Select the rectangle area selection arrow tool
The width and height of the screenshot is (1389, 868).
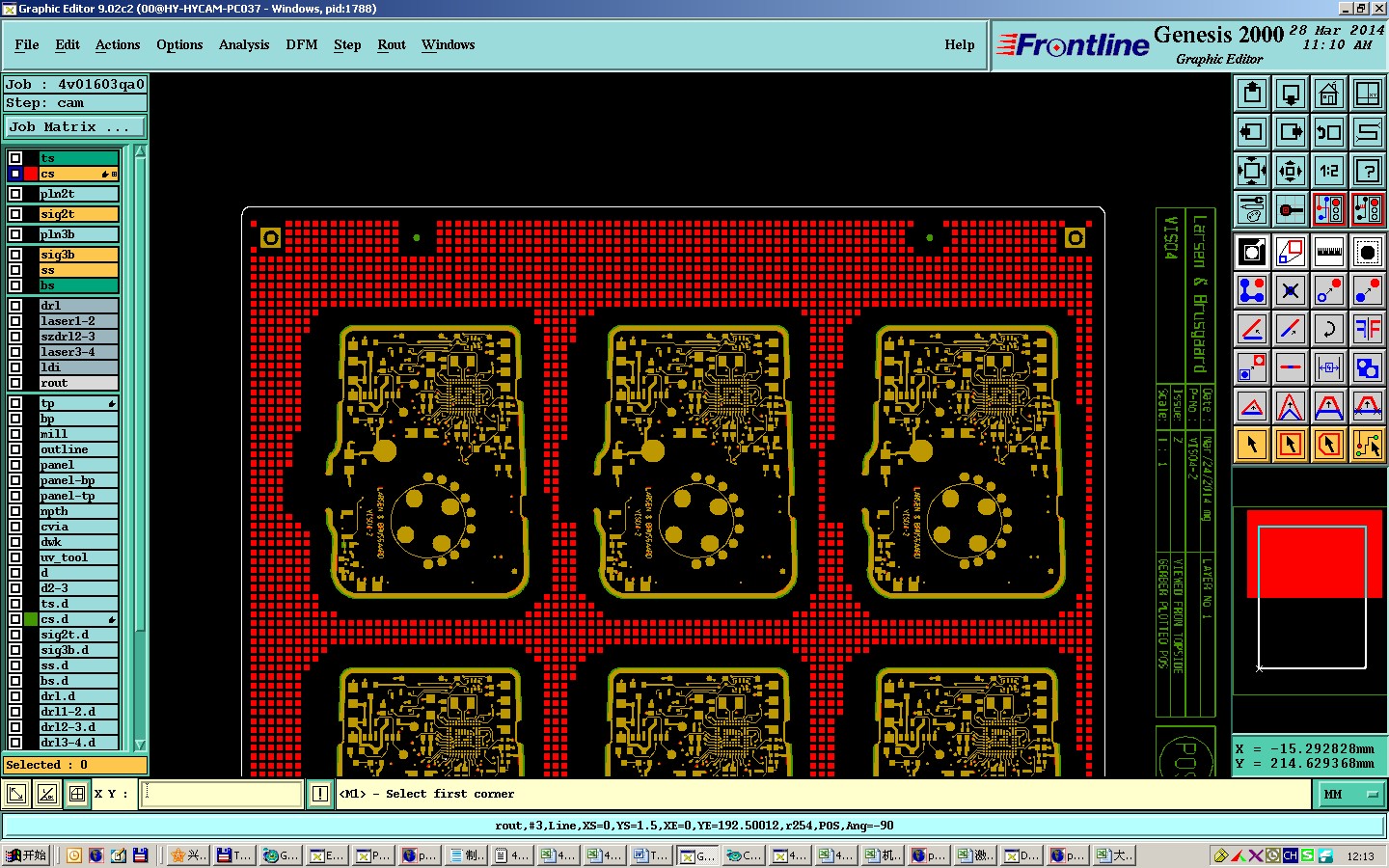click(1291, 445)
